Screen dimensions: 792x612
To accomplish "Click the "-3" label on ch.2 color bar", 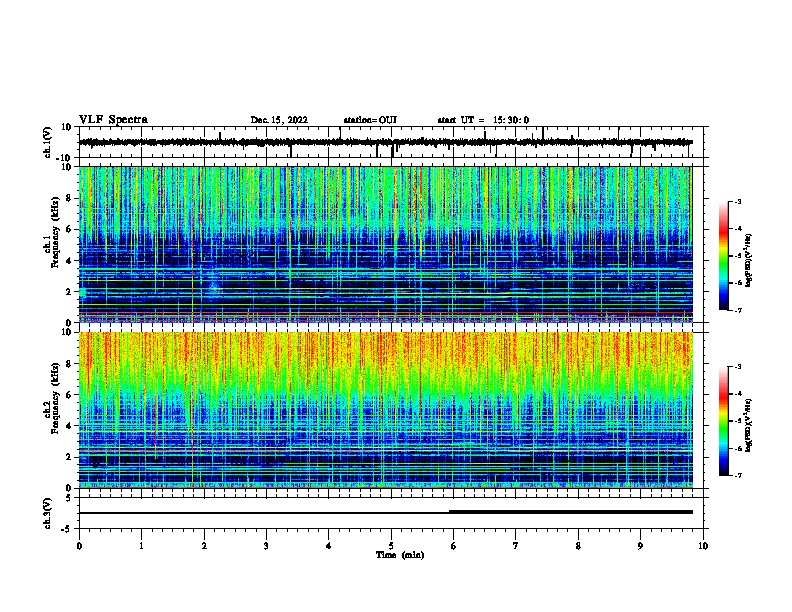I will pyautogui.click(x=738, y=367).
